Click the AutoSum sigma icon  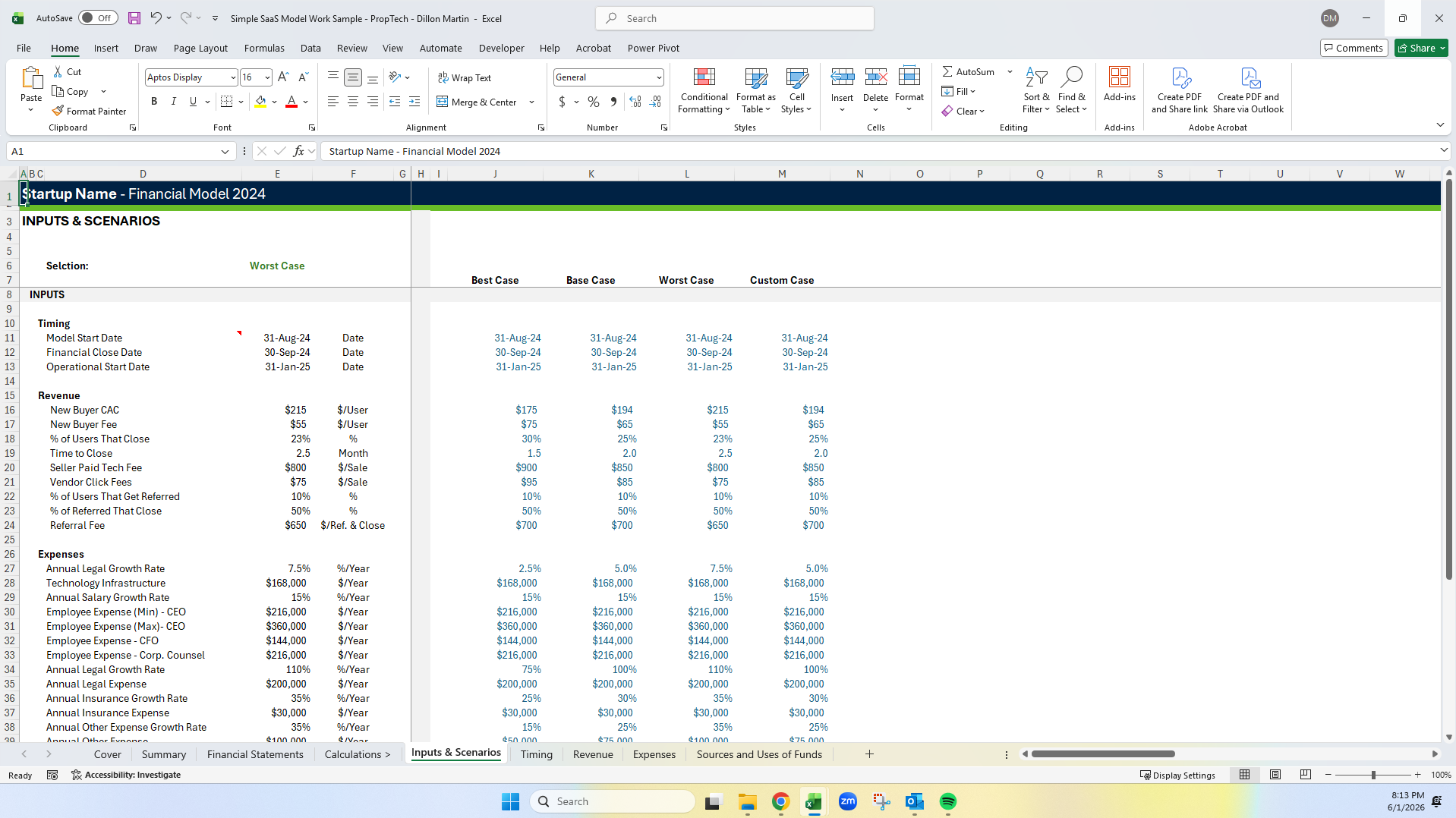[x=947, y=71]
